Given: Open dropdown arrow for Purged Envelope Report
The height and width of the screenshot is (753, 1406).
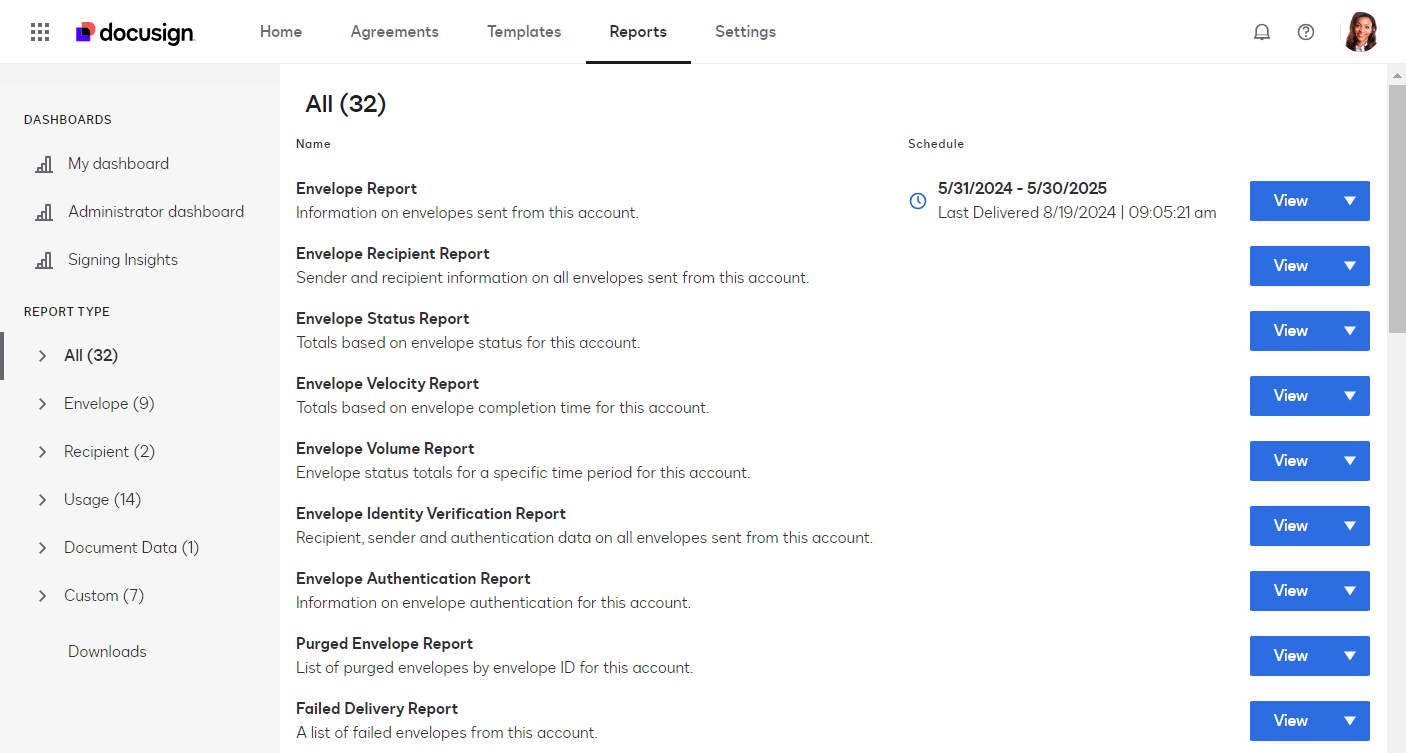Looking at the screenshot, I should (1350, 656).
